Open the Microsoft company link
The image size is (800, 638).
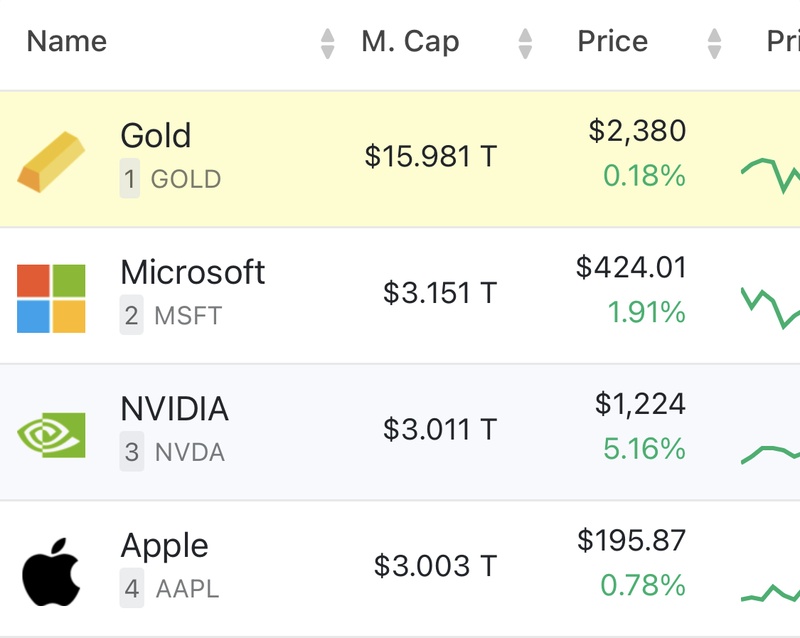(192, 272)
